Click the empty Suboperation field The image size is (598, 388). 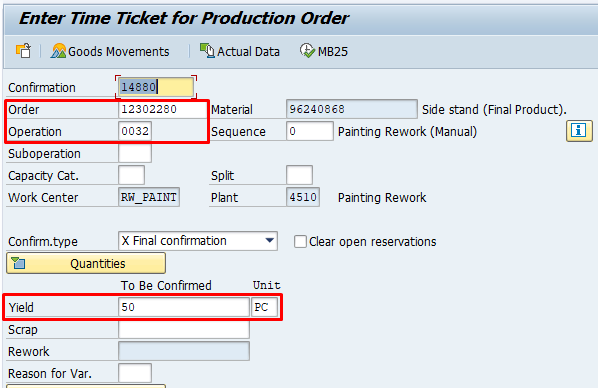[x=135, y=153]
